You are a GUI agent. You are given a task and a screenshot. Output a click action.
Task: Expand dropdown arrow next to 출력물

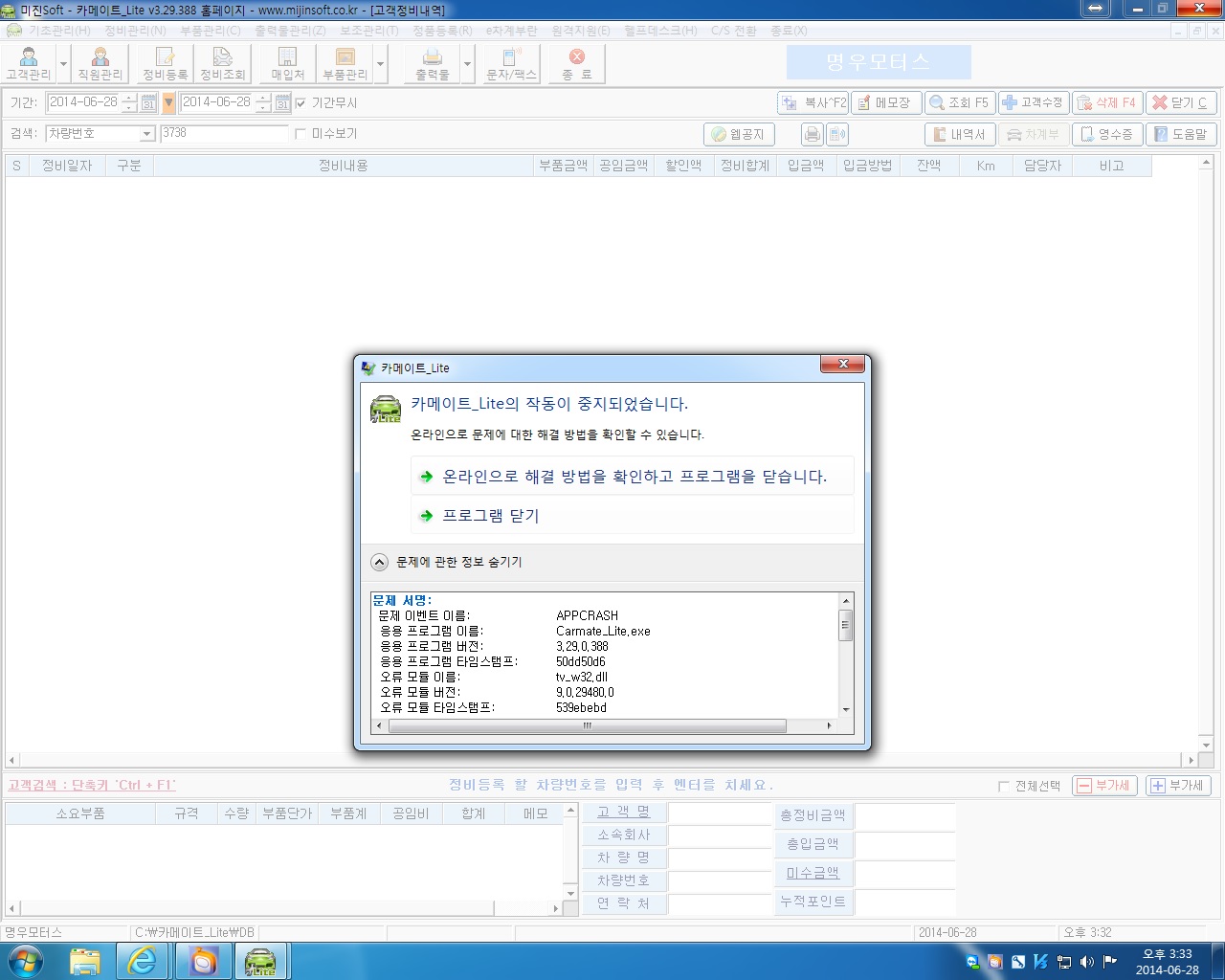(x=467, y=64)
